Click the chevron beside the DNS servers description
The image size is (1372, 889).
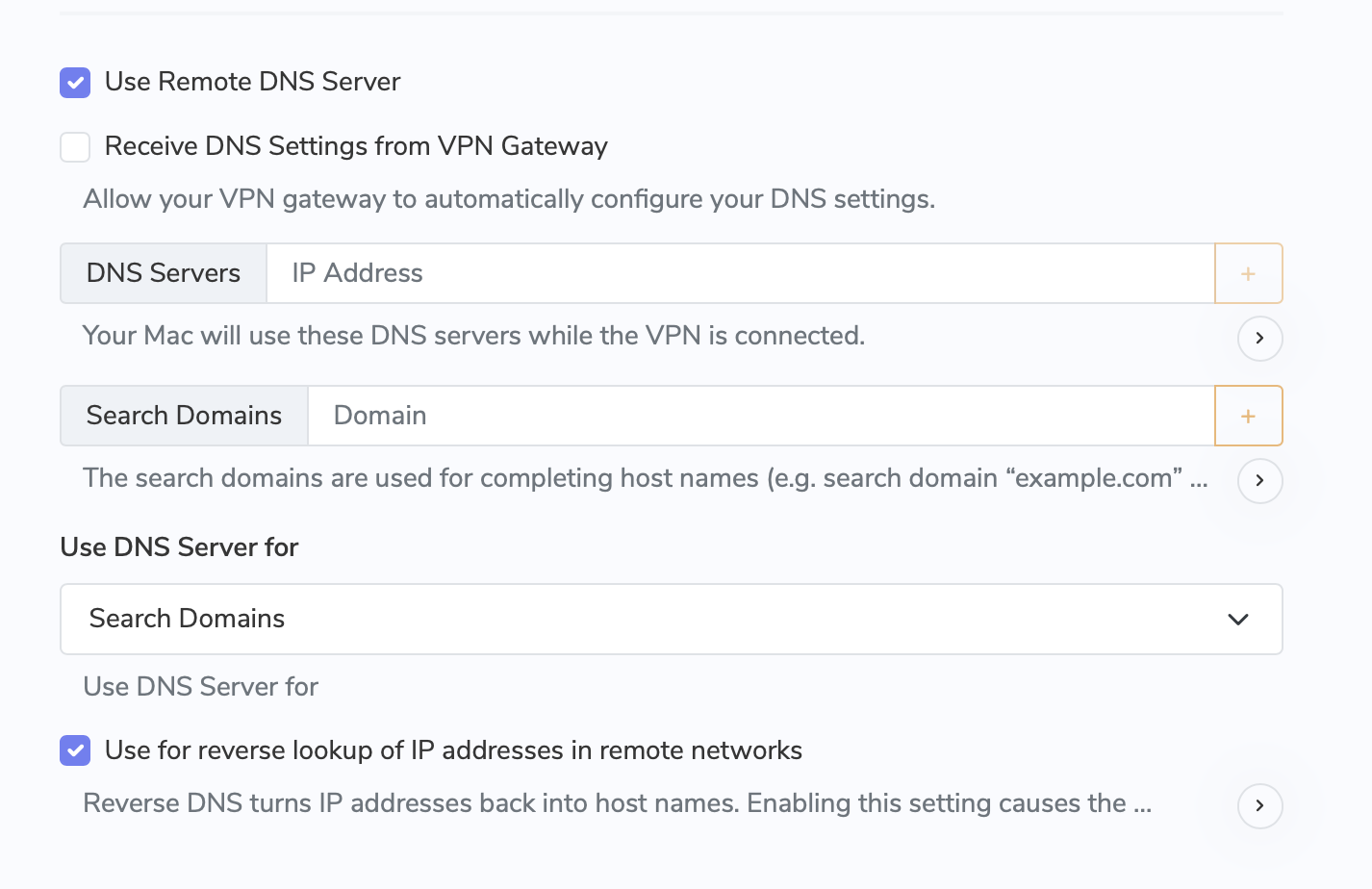[1259, 339]
